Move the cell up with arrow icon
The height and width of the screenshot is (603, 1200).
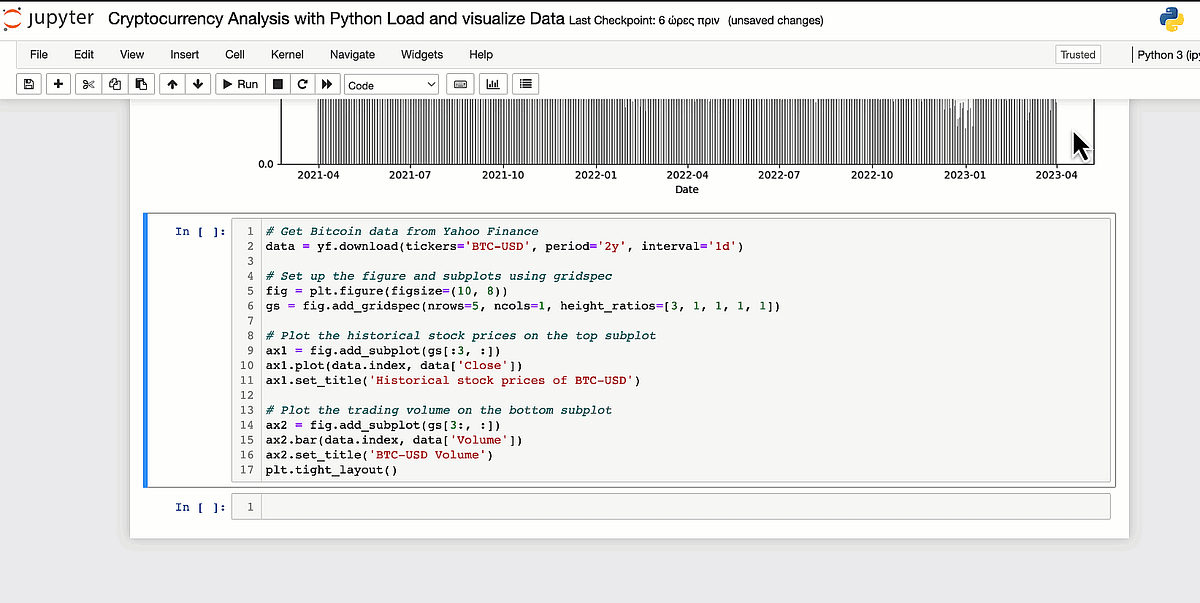pos(172,84)
